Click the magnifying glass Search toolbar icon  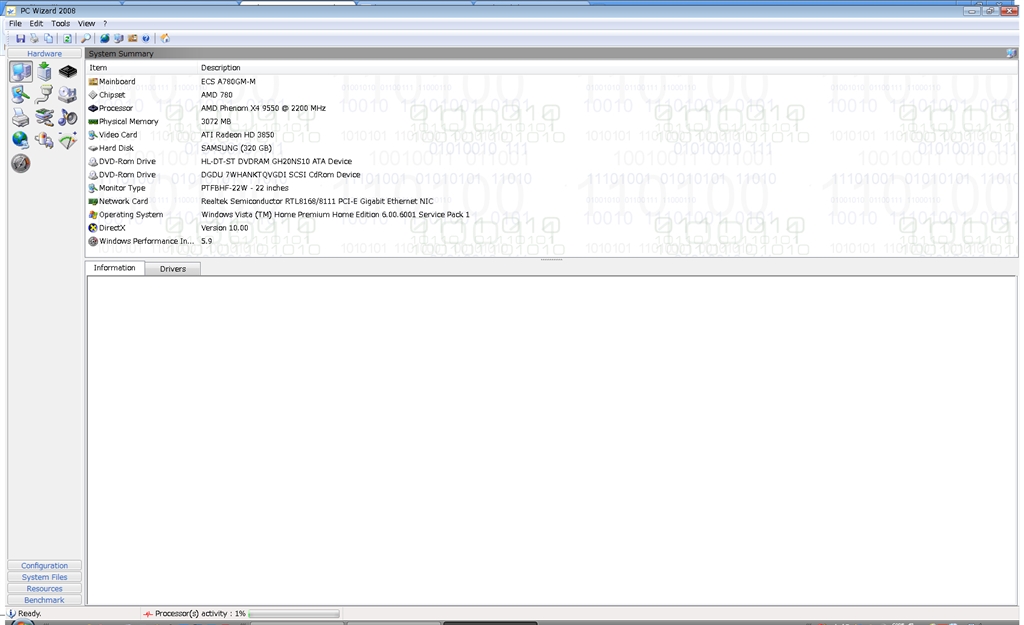tap(86, 39)
